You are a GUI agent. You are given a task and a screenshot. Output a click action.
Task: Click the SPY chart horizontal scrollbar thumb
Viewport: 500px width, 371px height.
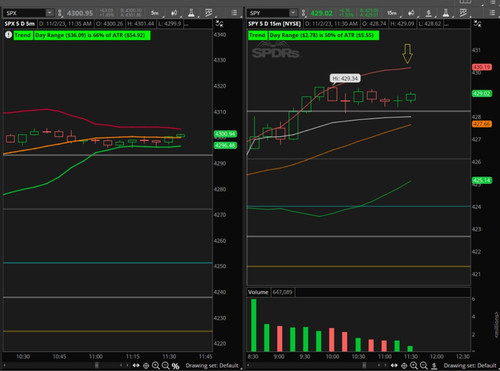pos(364,365)
